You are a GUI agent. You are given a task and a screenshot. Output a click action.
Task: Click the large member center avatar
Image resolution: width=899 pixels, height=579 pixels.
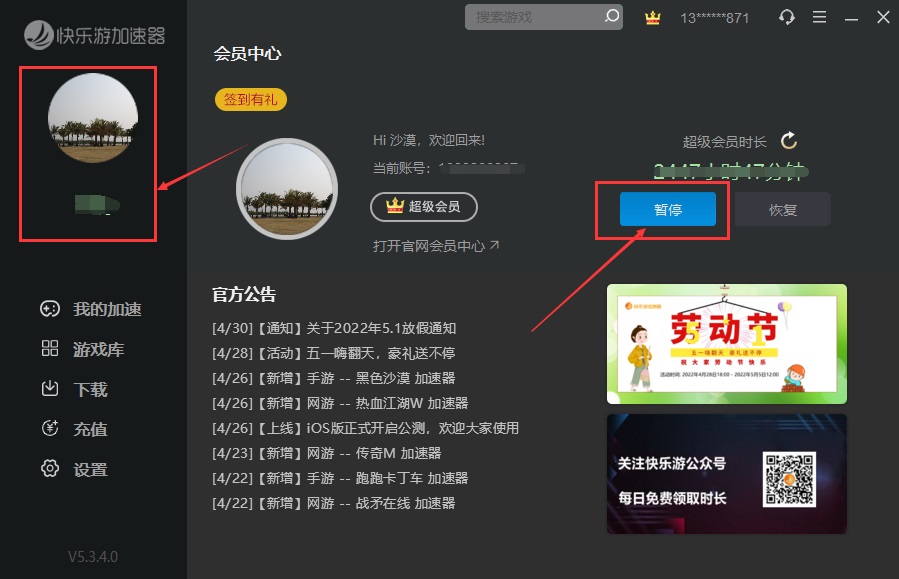(287, 189)
